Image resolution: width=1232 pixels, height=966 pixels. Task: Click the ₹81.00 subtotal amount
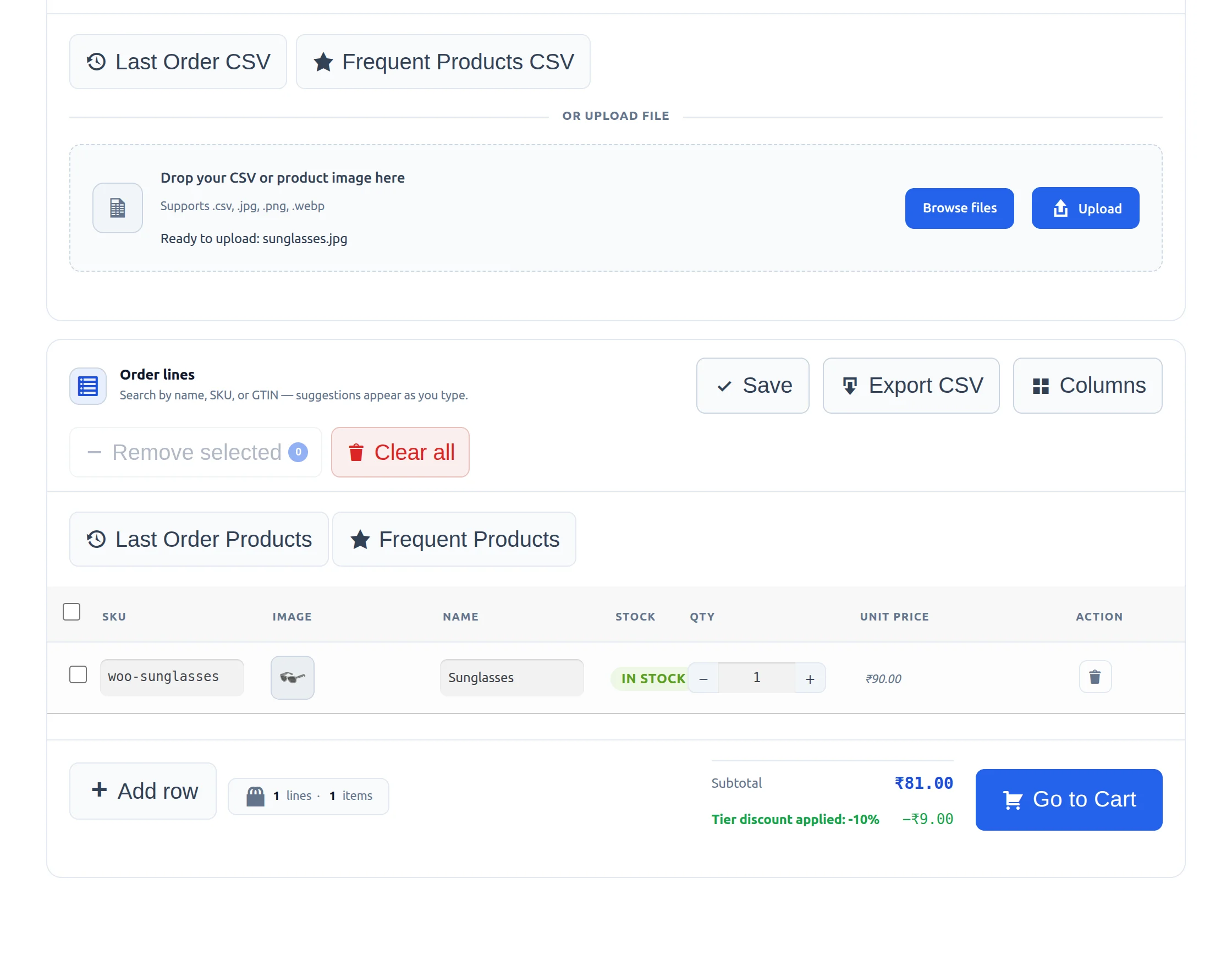click(923, 783)
